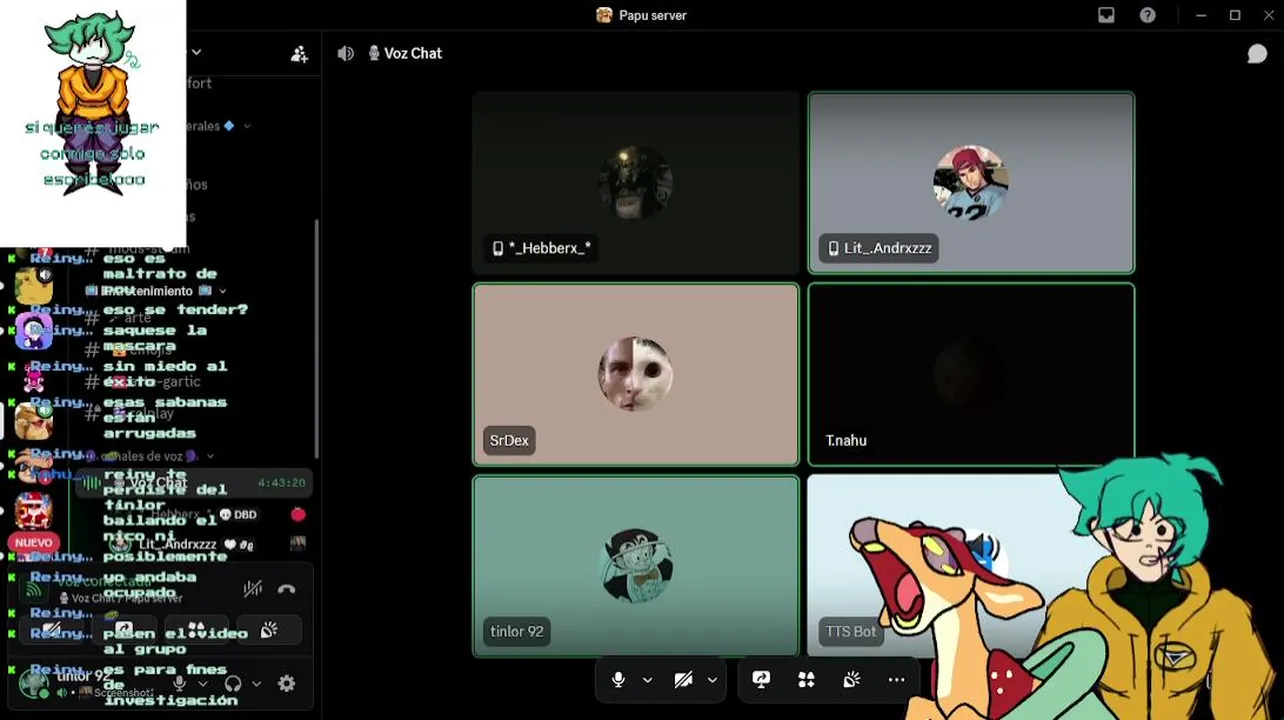Screen dimensions: 1284x720
Task: Click the Papu server window title
Action: [653, 15]
